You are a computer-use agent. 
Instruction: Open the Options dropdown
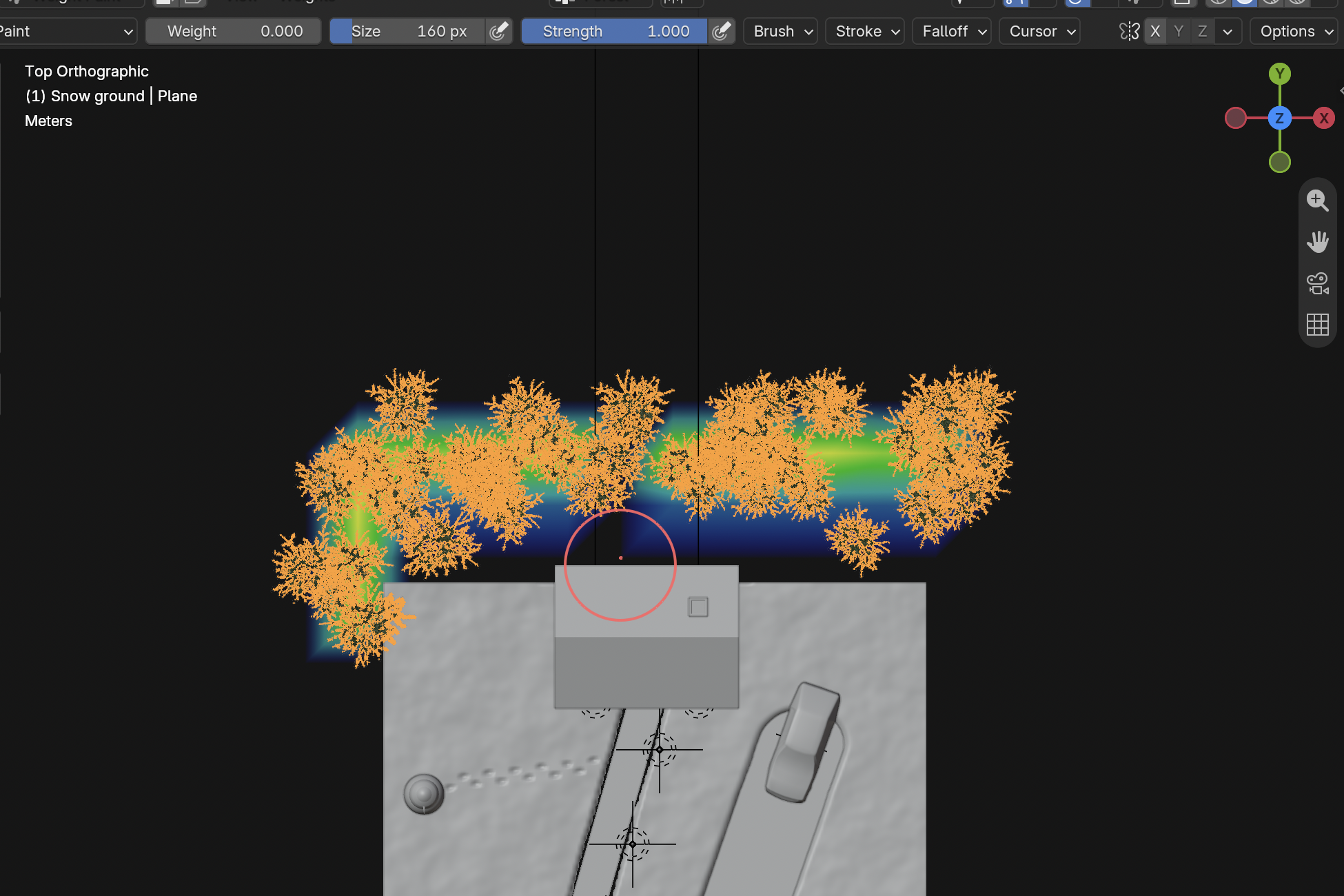[1294, 32]
